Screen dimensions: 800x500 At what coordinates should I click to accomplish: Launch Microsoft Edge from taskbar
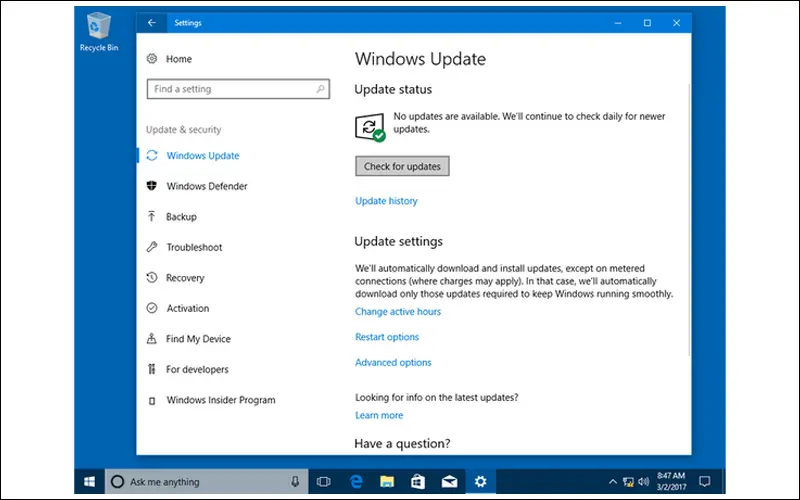tap(356, 482)
